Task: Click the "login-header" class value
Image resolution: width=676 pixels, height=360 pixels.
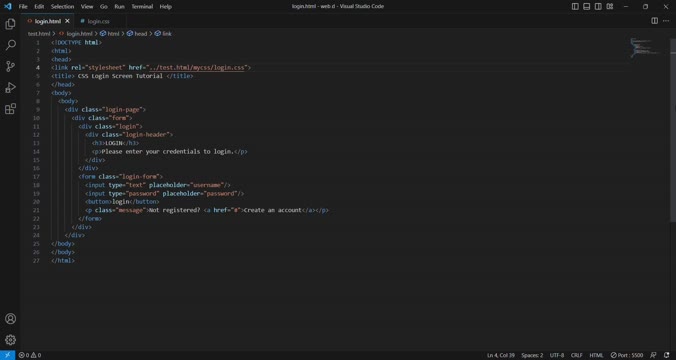Action: coord(146,135)
